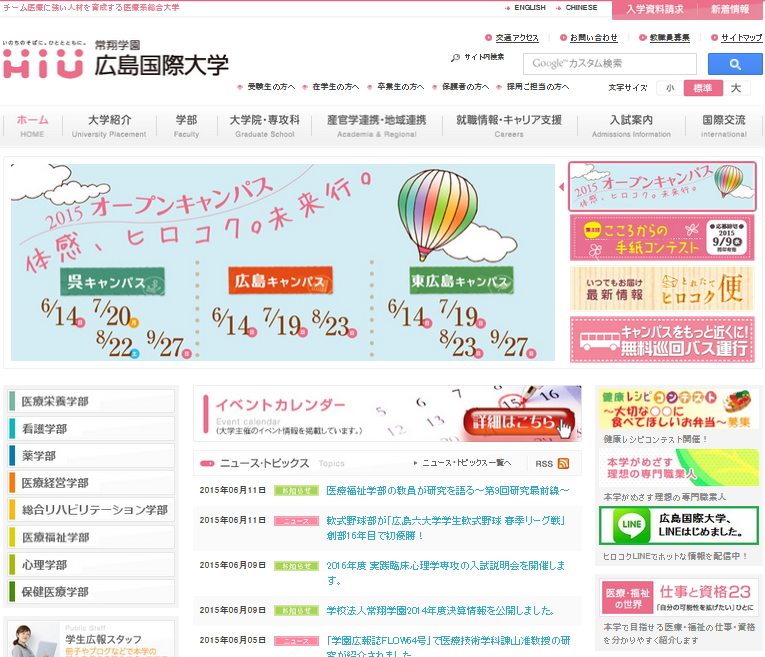The width and height of the screenshot is (765, 657).
Task: Set text size to 標準 (standard)
Action: (x=702, y=88)
